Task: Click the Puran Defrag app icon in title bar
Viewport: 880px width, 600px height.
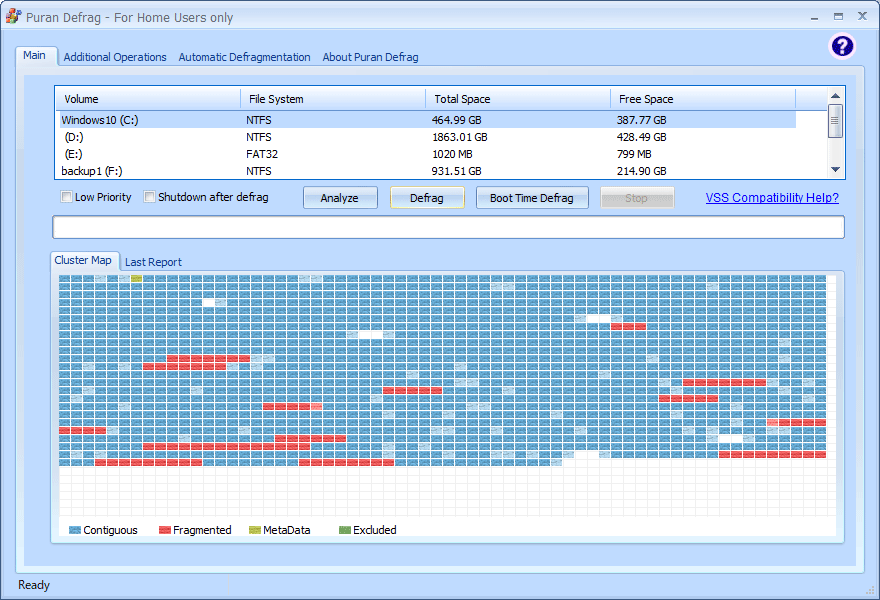Action: [x=13, y=16]
